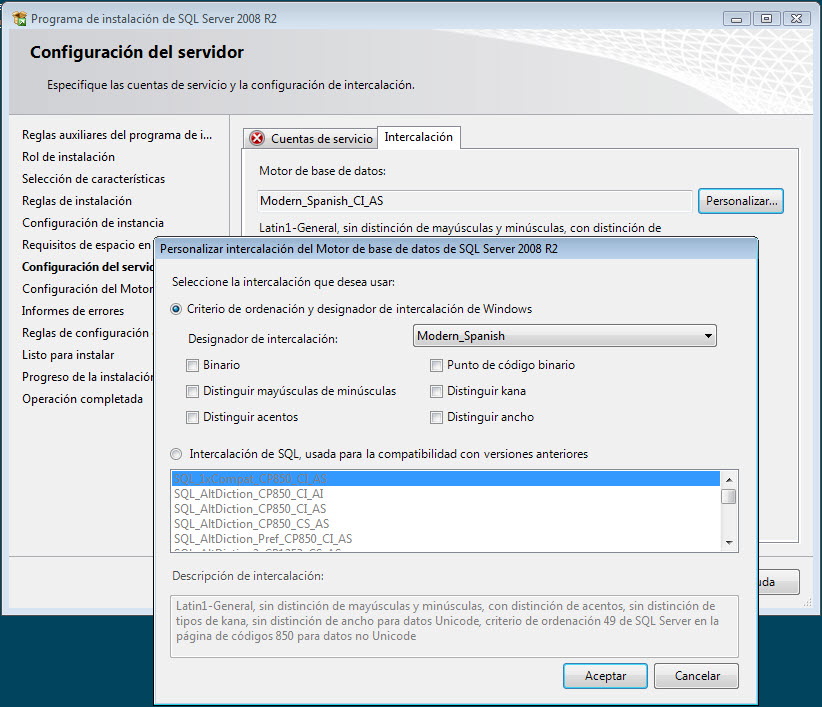
Task: Click Progreso de la instalación step
Action: [88, 377]
